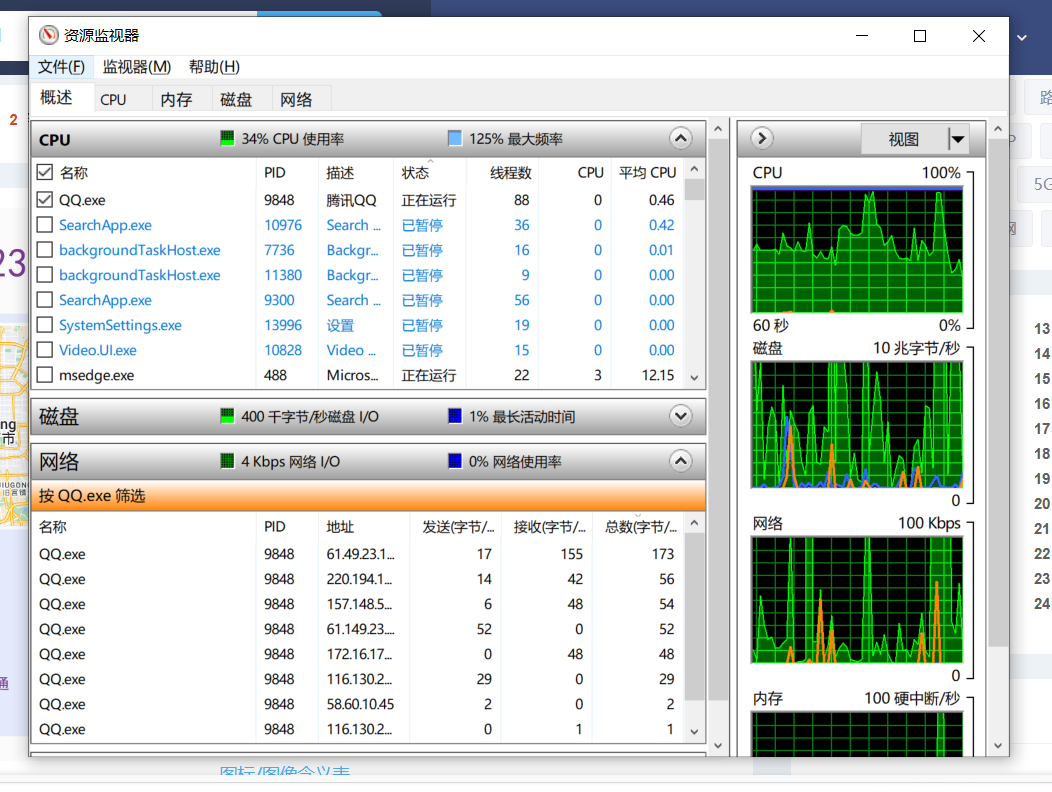Viewport: 1052px width, 792px height.
Task: Click the CPU usage graph
Action: [x=857, y=250]
